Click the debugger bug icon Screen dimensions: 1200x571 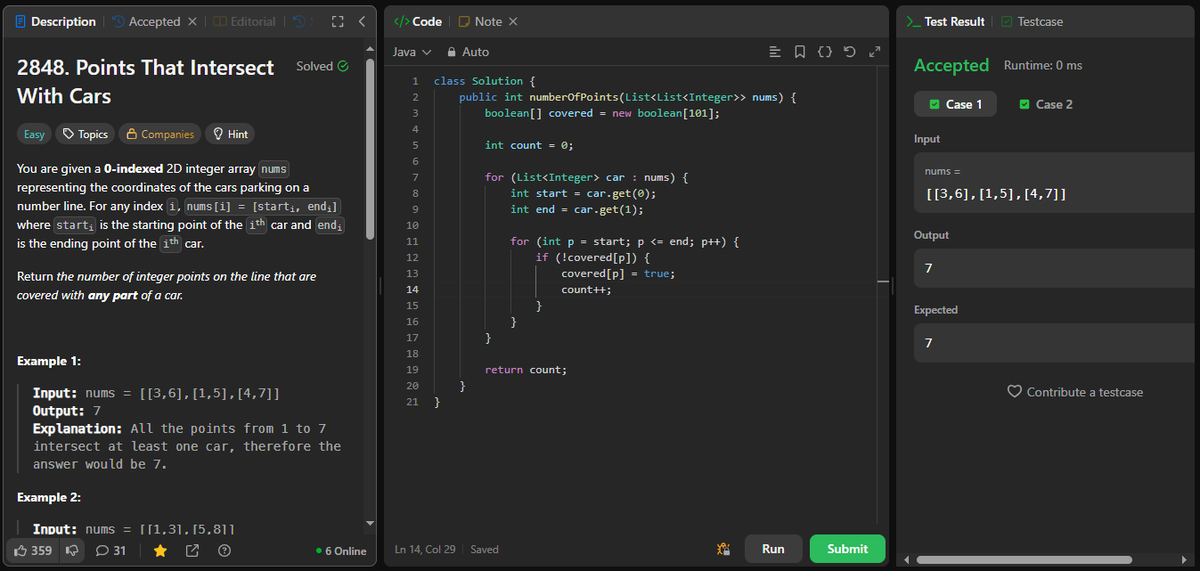tap(724, 549)
